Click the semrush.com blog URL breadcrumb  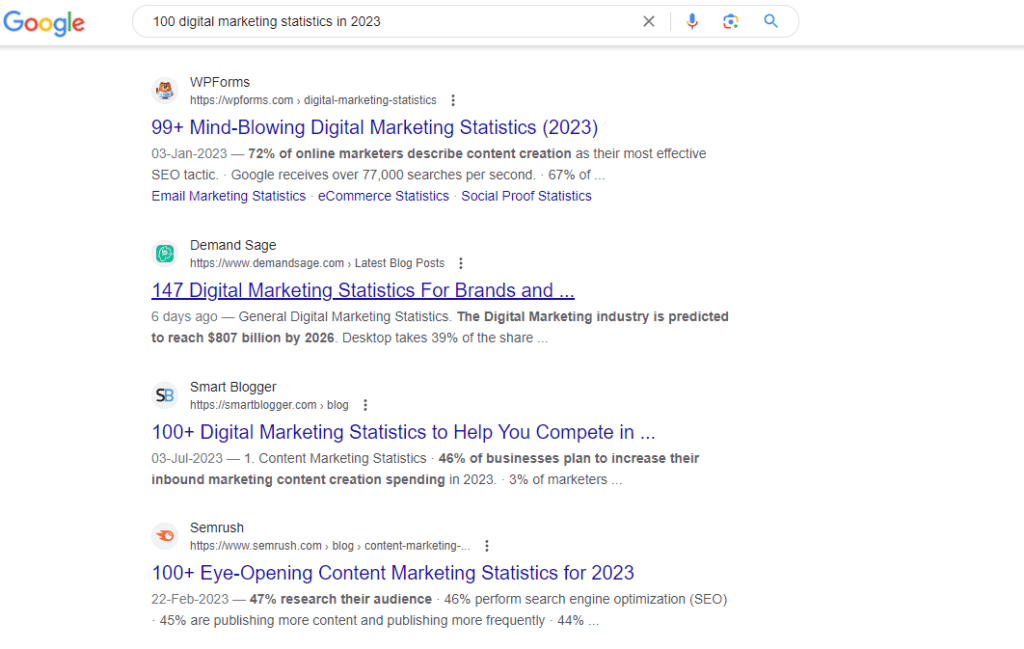(330, 546)
